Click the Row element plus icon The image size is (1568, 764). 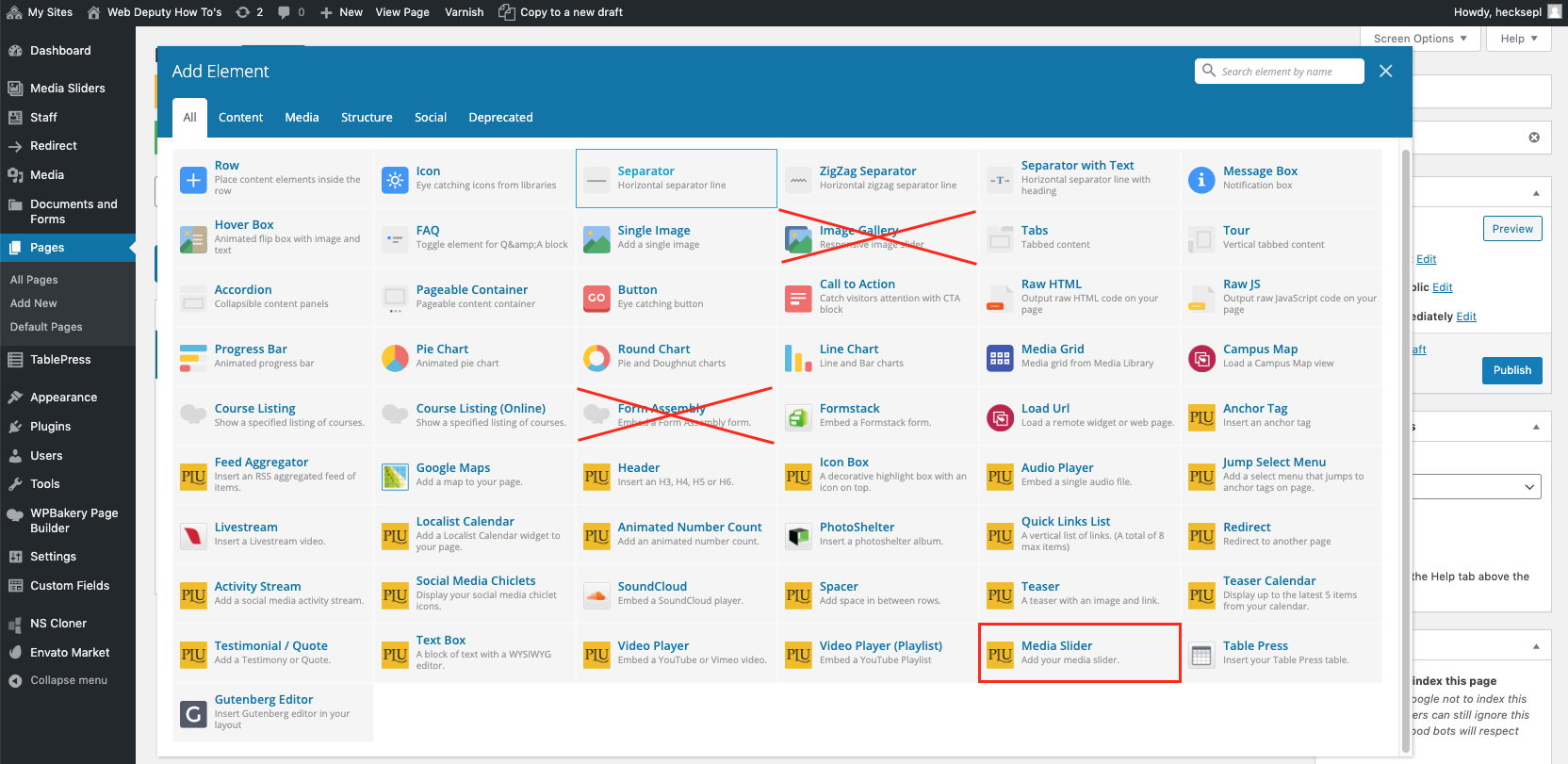193,180
